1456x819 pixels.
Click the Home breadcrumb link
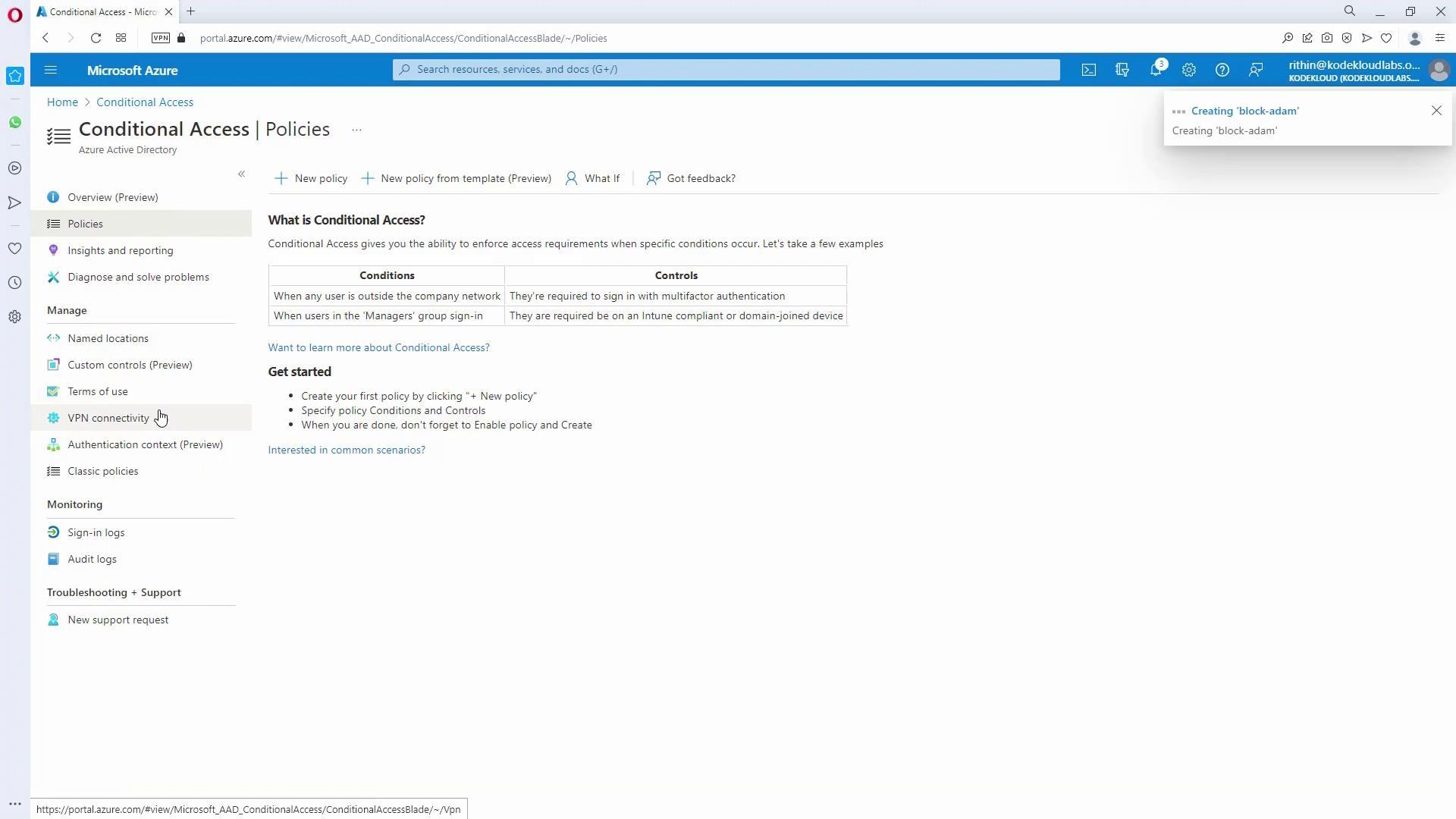(62, 102)
